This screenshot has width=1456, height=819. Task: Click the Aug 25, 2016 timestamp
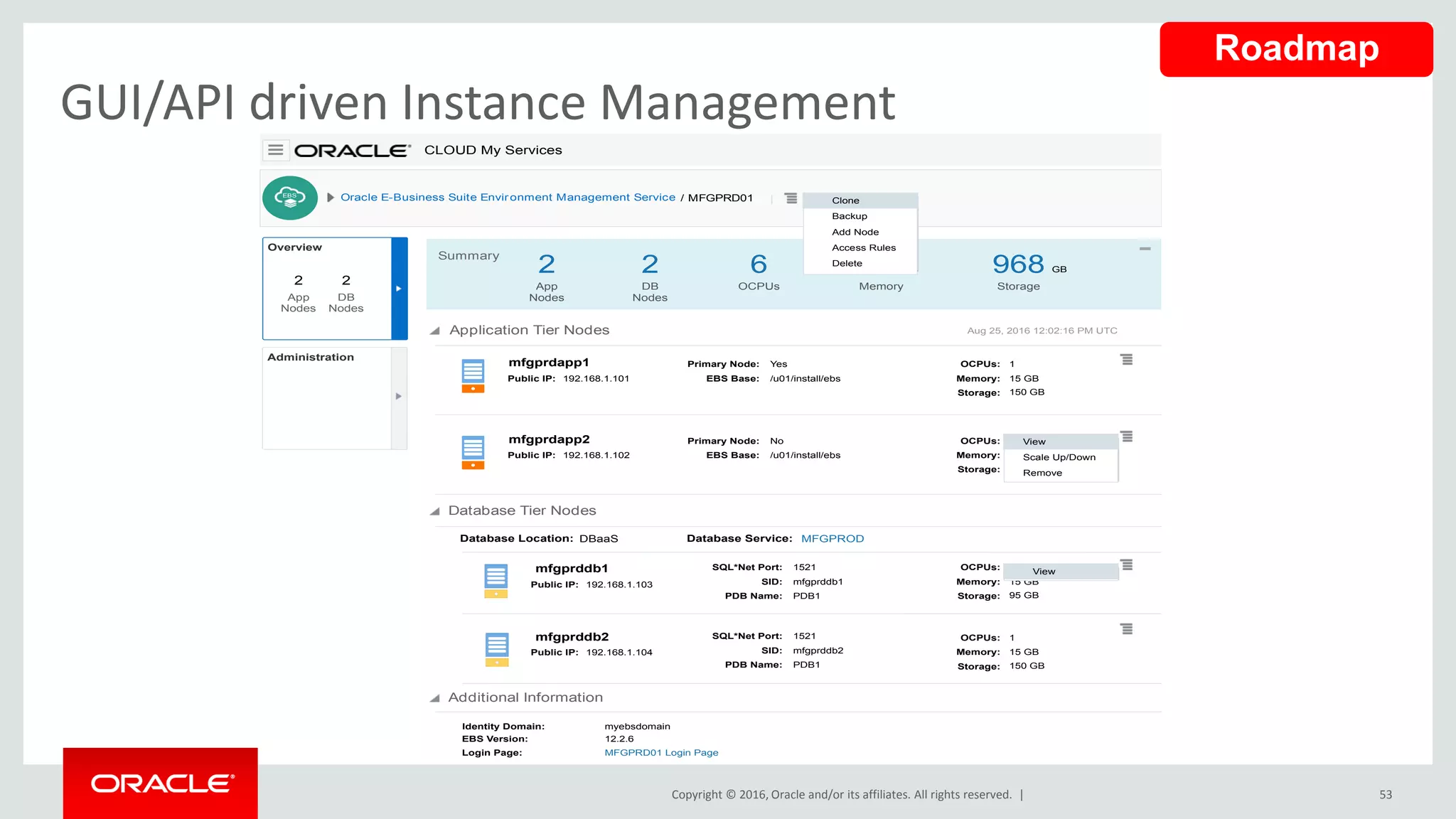pyautogui.click(x=1042, y=331)
